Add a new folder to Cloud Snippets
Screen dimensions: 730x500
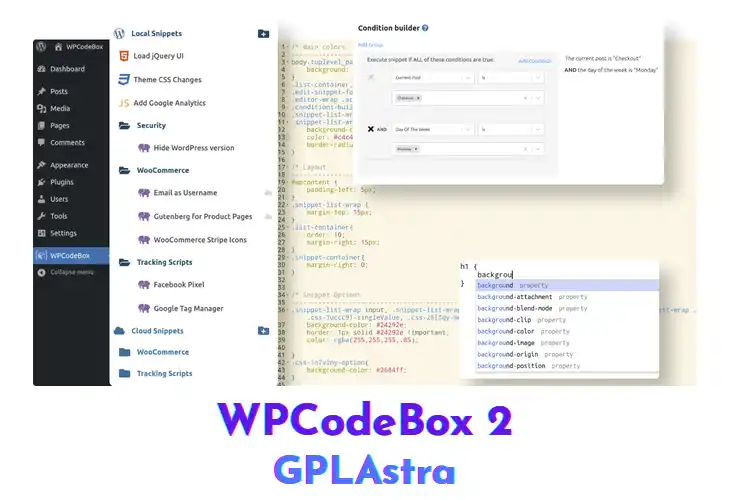[x=264, y=331]
